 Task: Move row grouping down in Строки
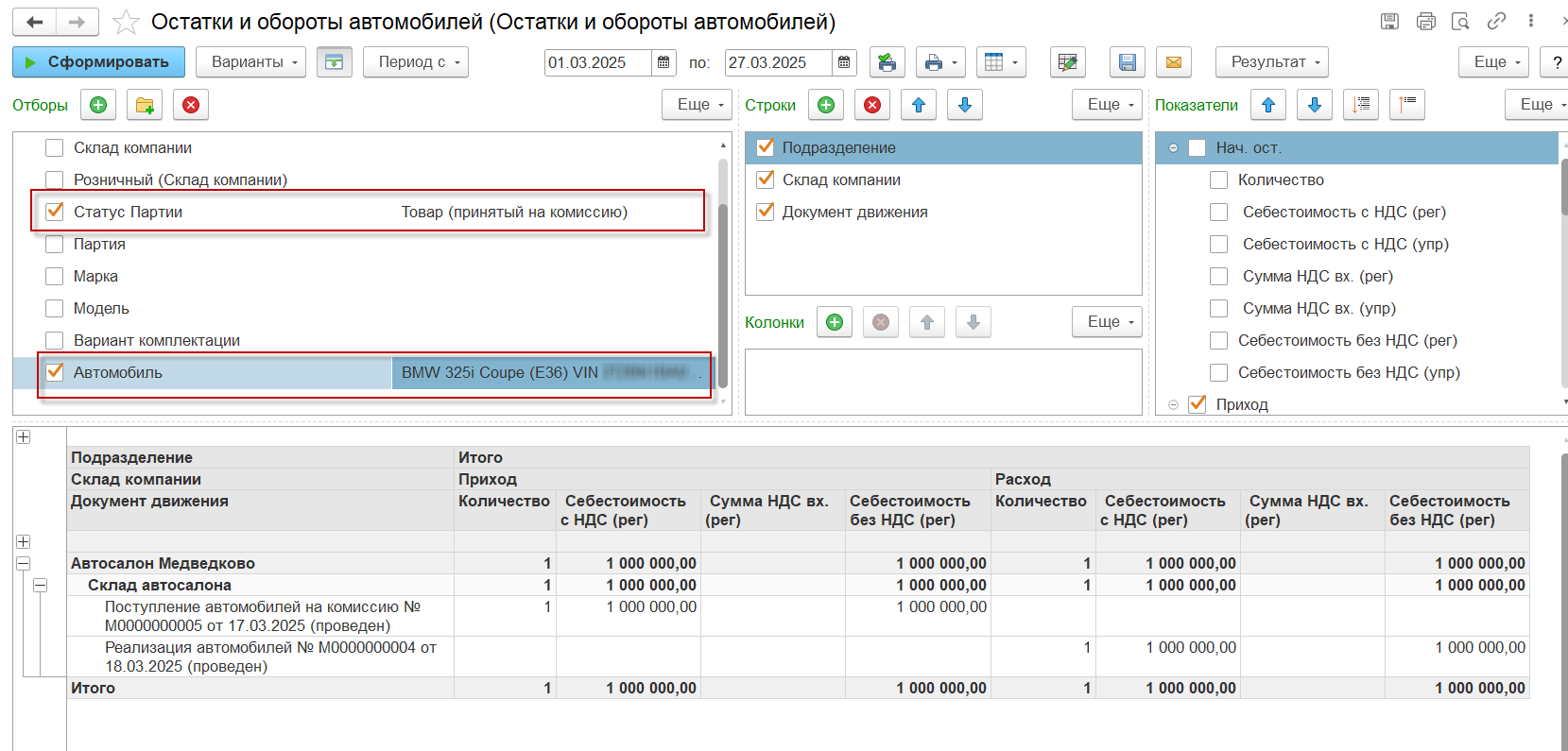(965, 105)
